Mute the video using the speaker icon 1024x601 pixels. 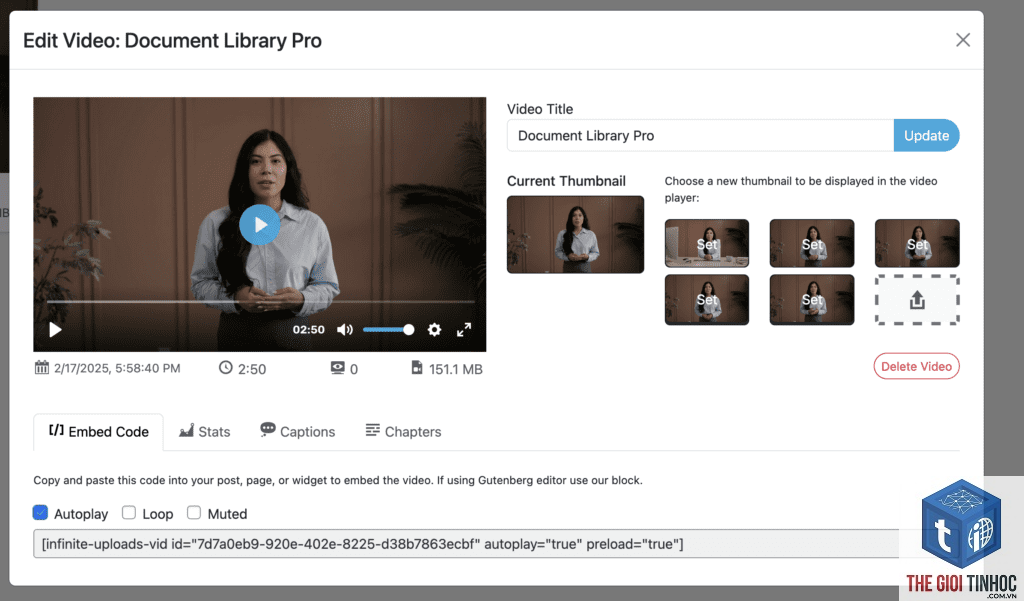[x=345, y=330]
